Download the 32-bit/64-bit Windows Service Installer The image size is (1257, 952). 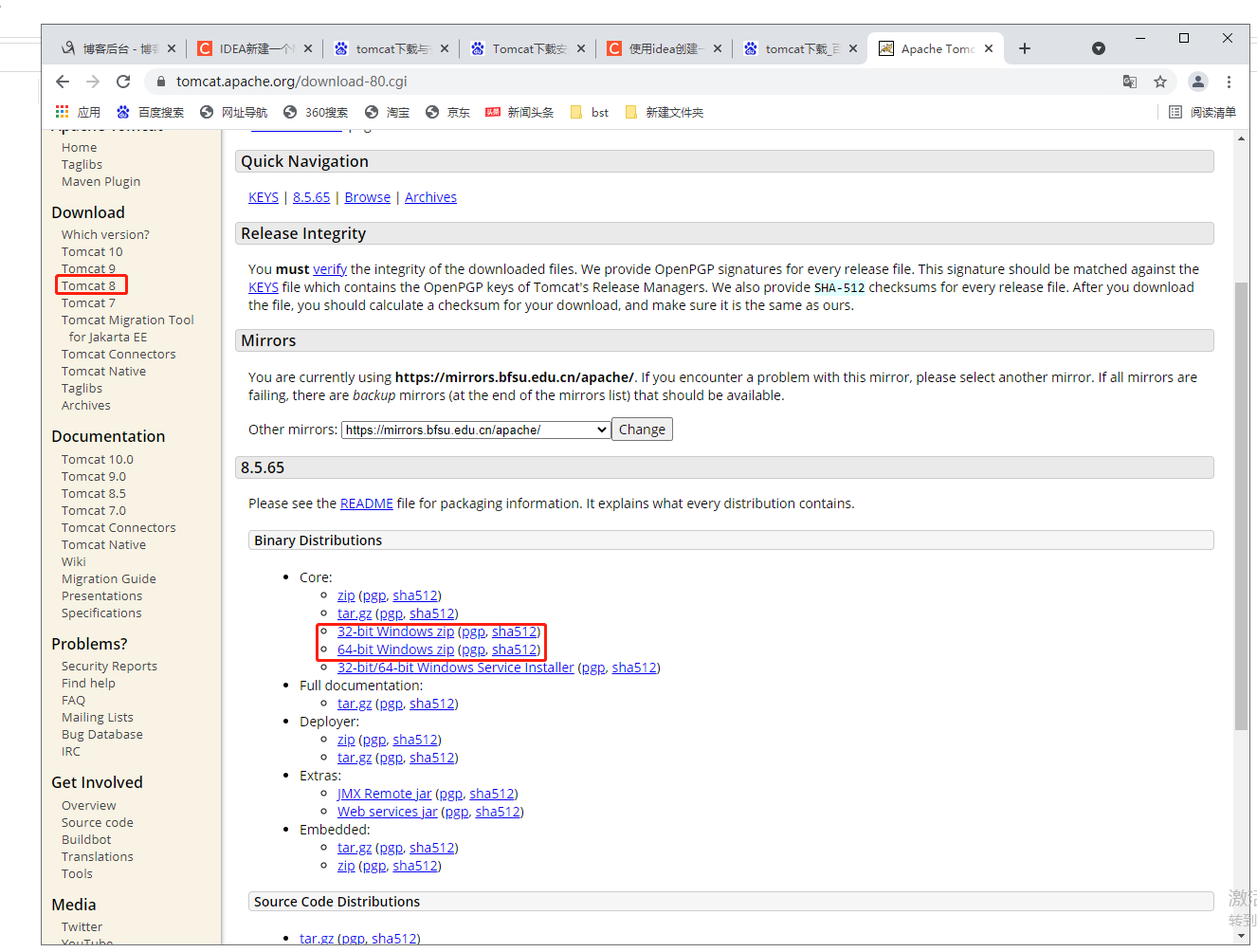[x=456, y=668]
